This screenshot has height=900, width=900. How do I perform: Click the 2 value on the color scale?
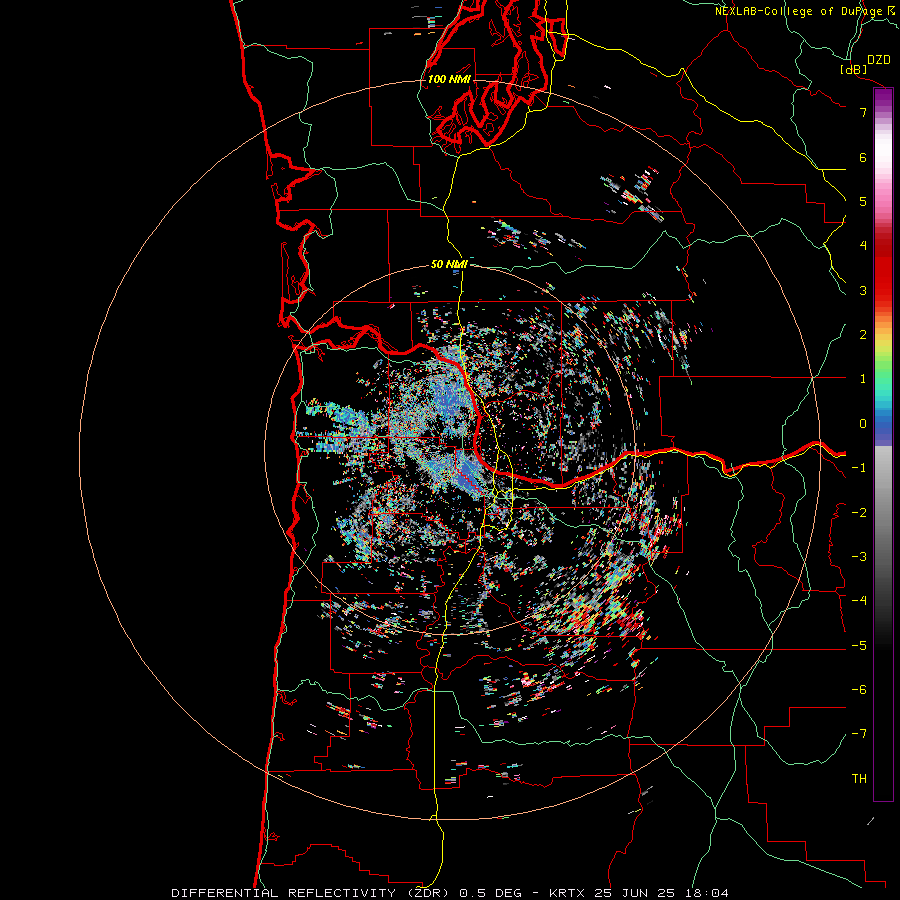point(863,335)
